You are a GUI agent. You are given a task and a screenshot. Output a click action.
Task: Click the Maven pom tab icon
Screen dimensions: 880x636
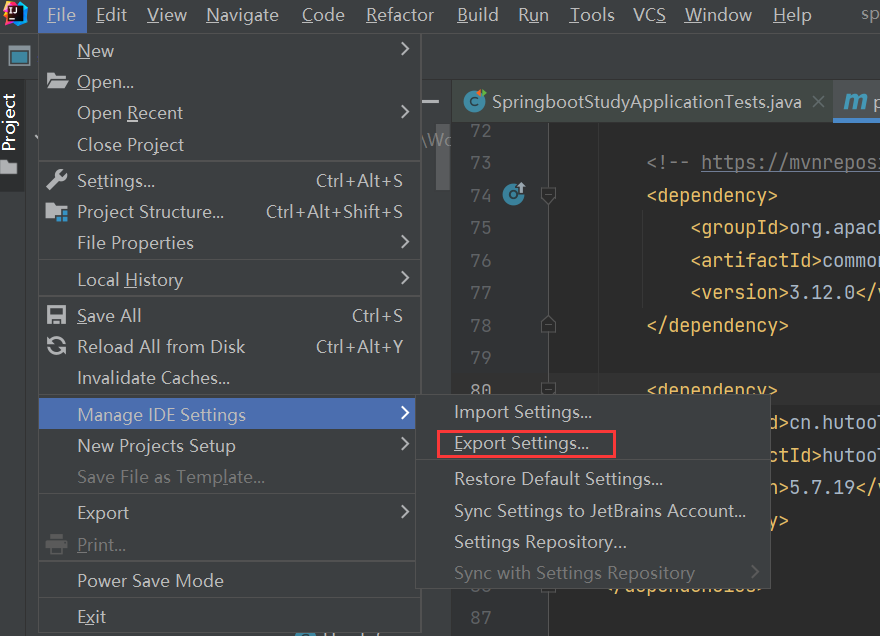point(856,102)
